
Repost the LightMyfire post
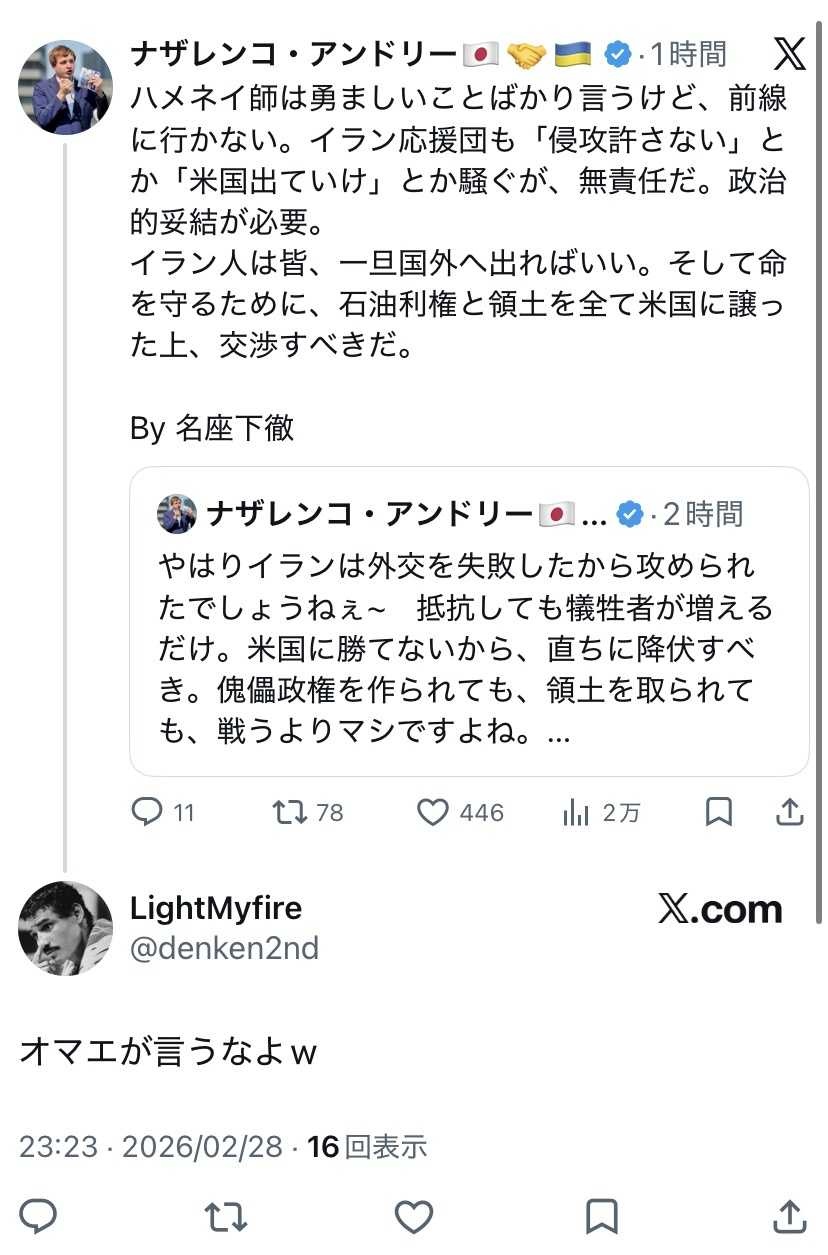(225, 1216)
